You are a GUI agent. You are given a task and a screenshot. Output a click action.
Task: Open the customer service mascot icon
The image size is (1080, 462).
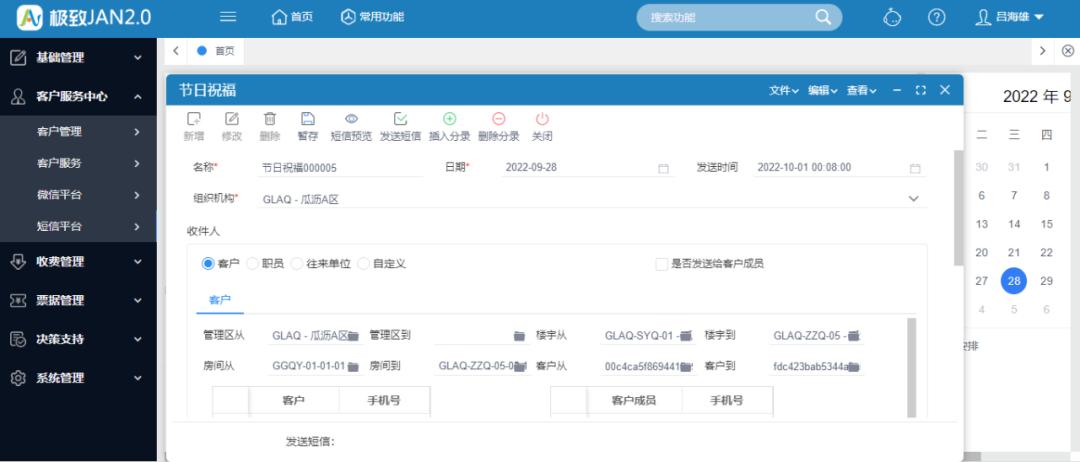tap(892, 17)
